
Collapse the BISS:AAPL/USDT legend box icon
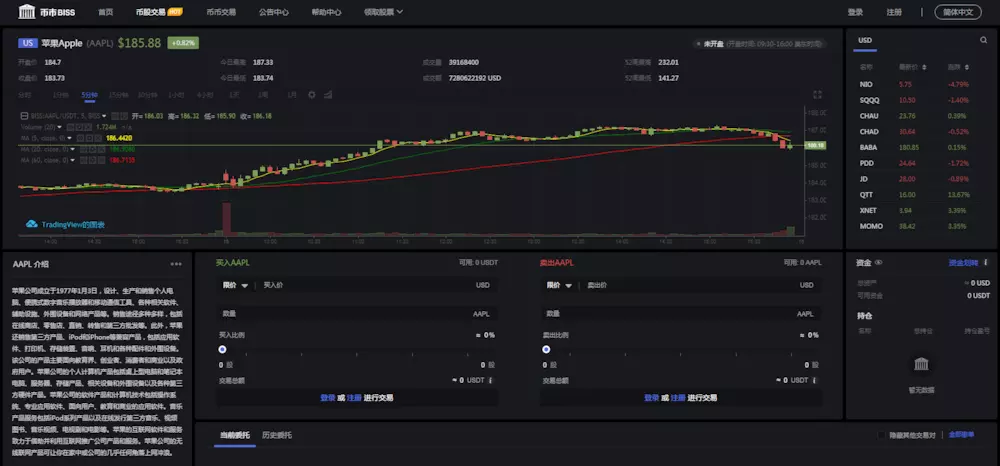coord(24,116)
